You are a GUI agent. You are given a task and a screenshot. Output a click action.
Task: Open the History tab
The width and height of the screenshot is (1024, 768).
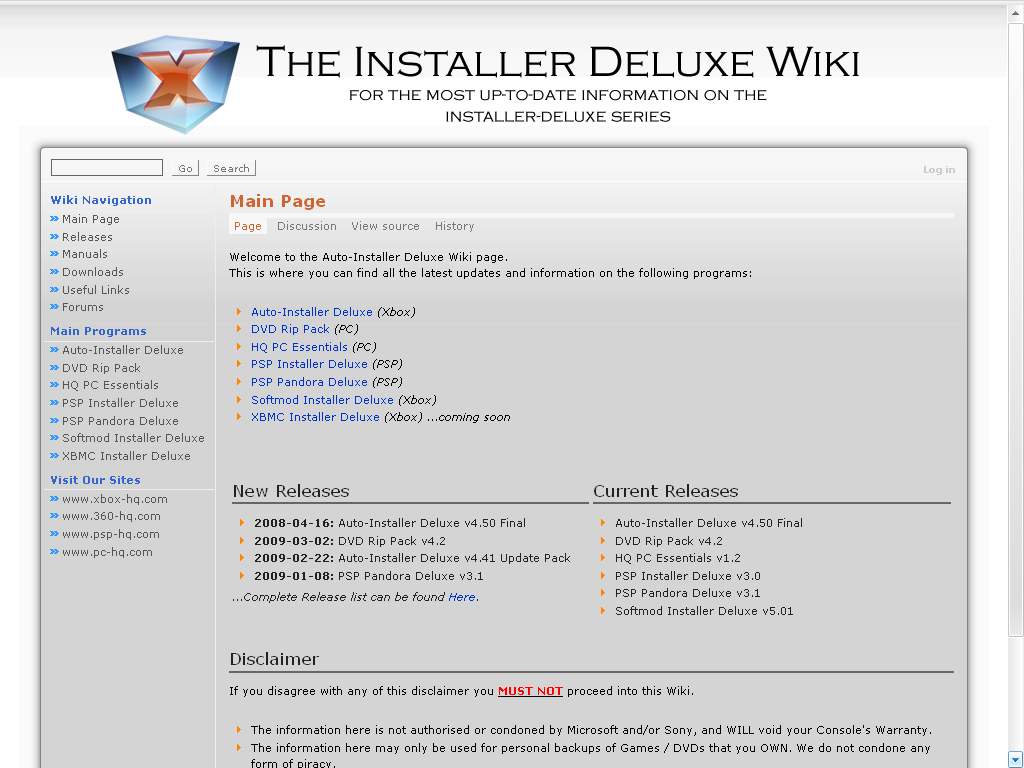coord(455,226)
